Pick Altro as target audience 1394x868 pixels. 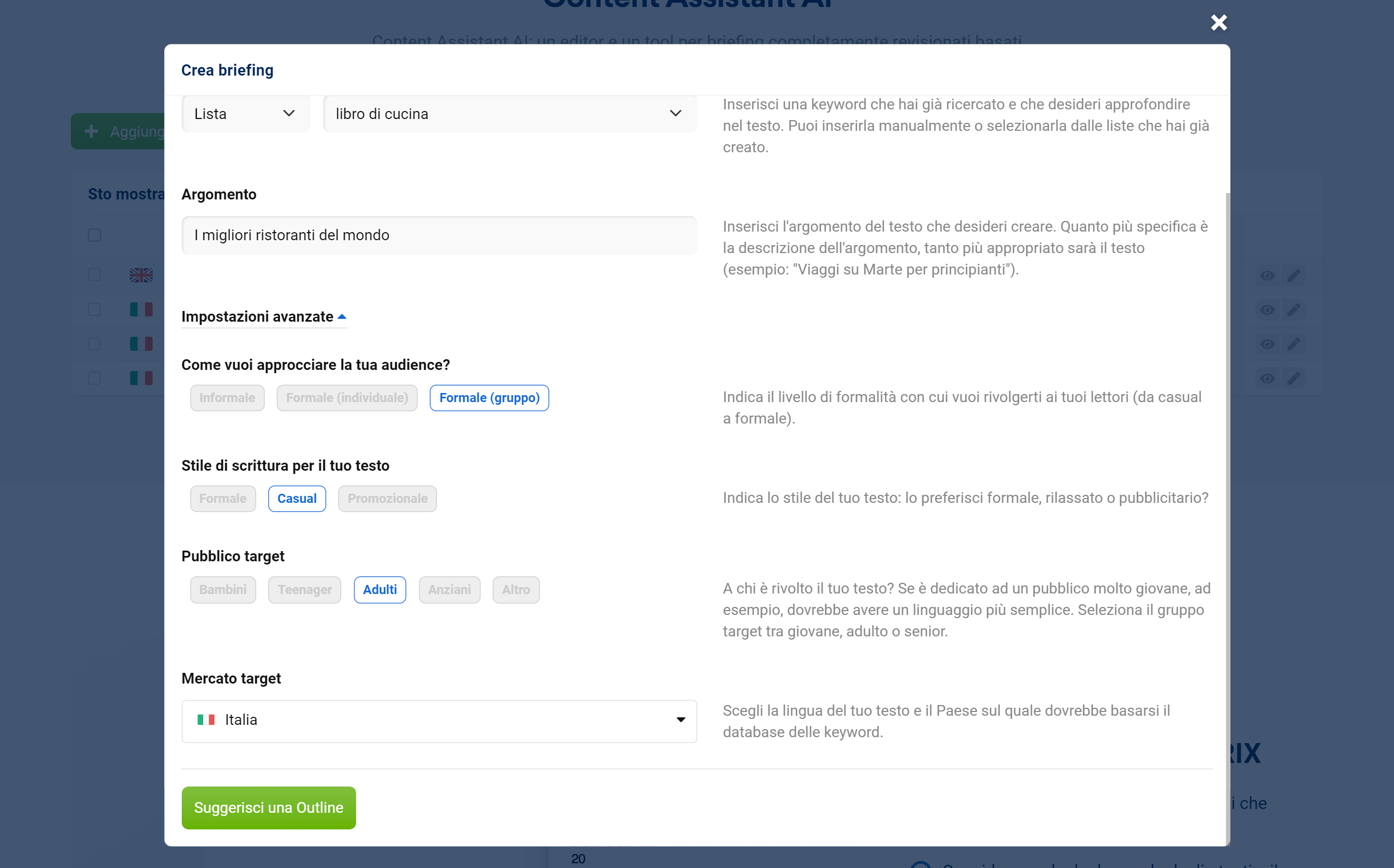[x=516, y=590]
